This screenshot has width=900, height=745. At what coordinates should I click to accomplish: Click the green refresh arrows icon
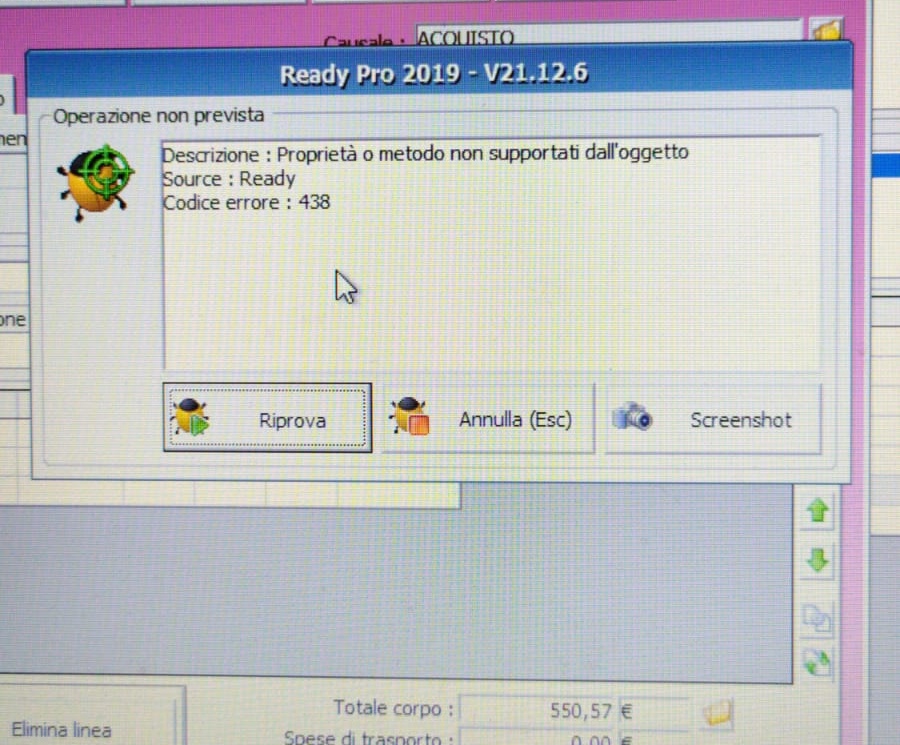pyautogui.click(x=817, y=662)
